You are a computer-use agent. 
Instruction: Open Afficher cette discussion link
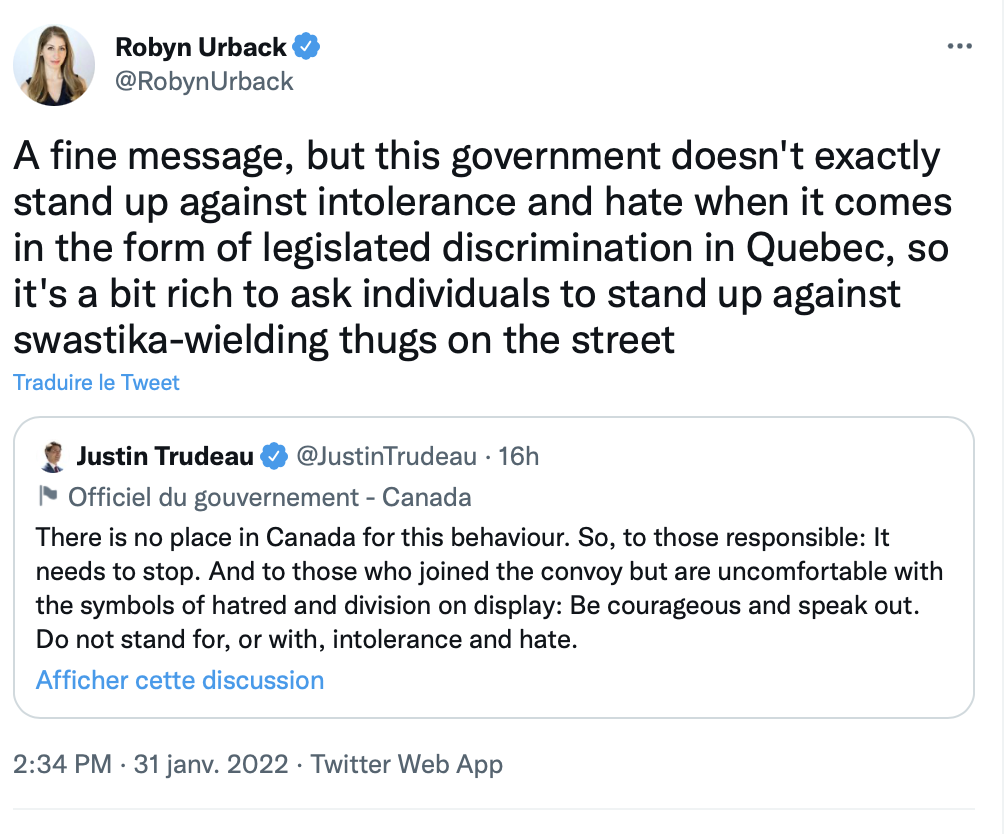click(180, 680)
